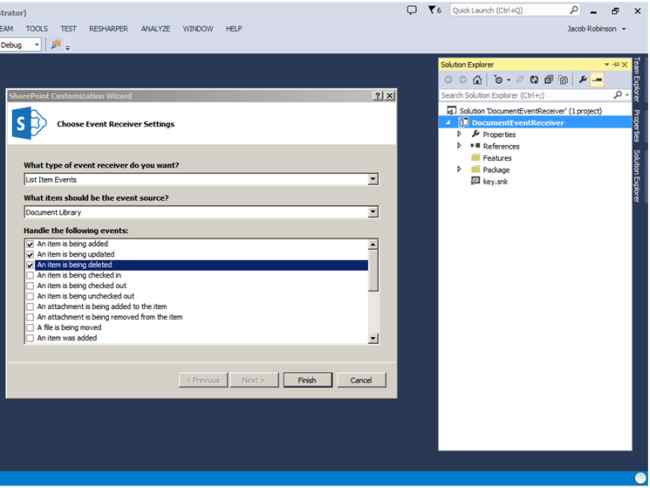Screen dimensions: 650x488
Task: Click the events list scrollbar thumb
Action: click(373, 270)
